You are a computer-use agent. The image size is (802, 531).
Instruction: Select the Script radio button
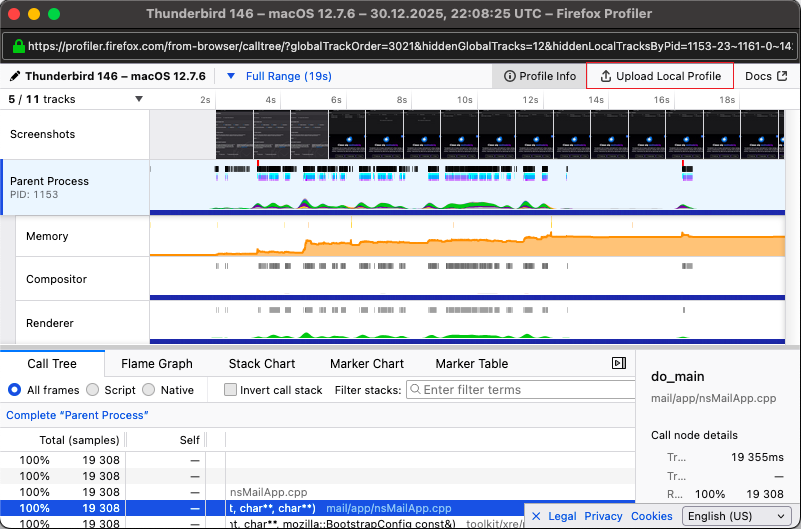pos(93,390)
